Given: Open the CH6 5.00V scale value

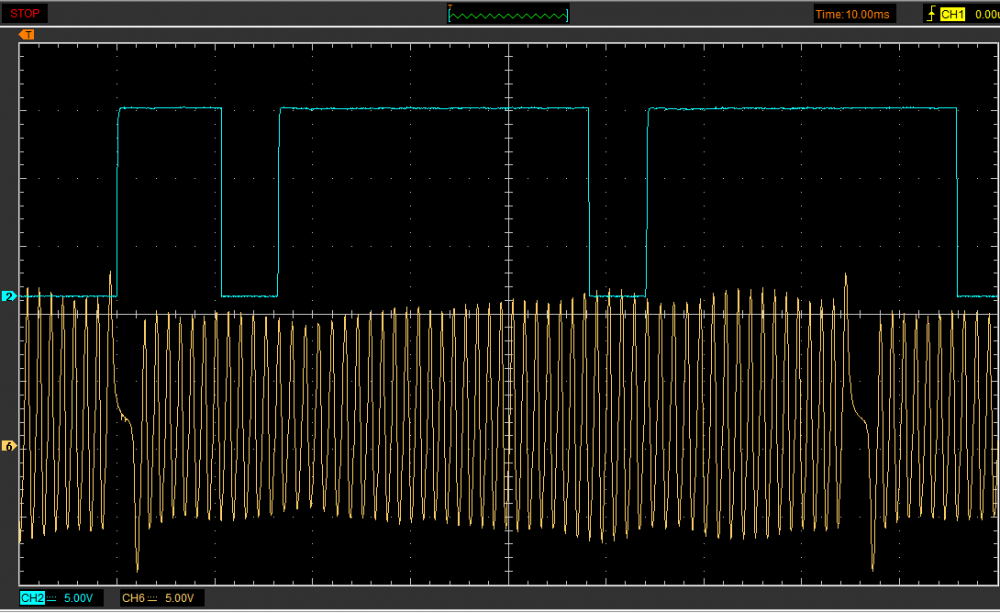Looking at the screenshot, I should click(180, 598).
